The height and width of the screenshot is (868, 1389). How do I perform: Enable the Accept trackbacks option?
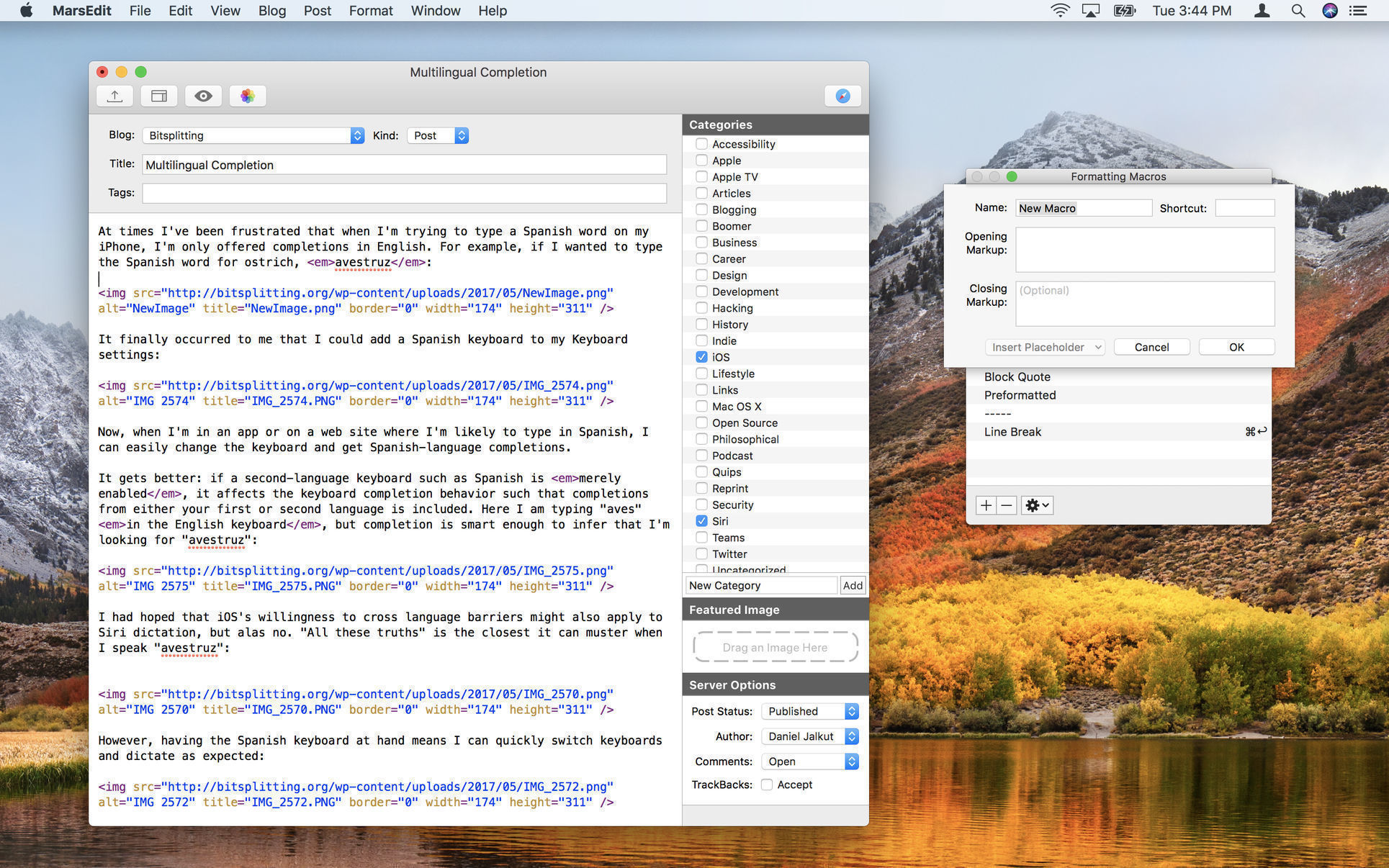[767, 785]
